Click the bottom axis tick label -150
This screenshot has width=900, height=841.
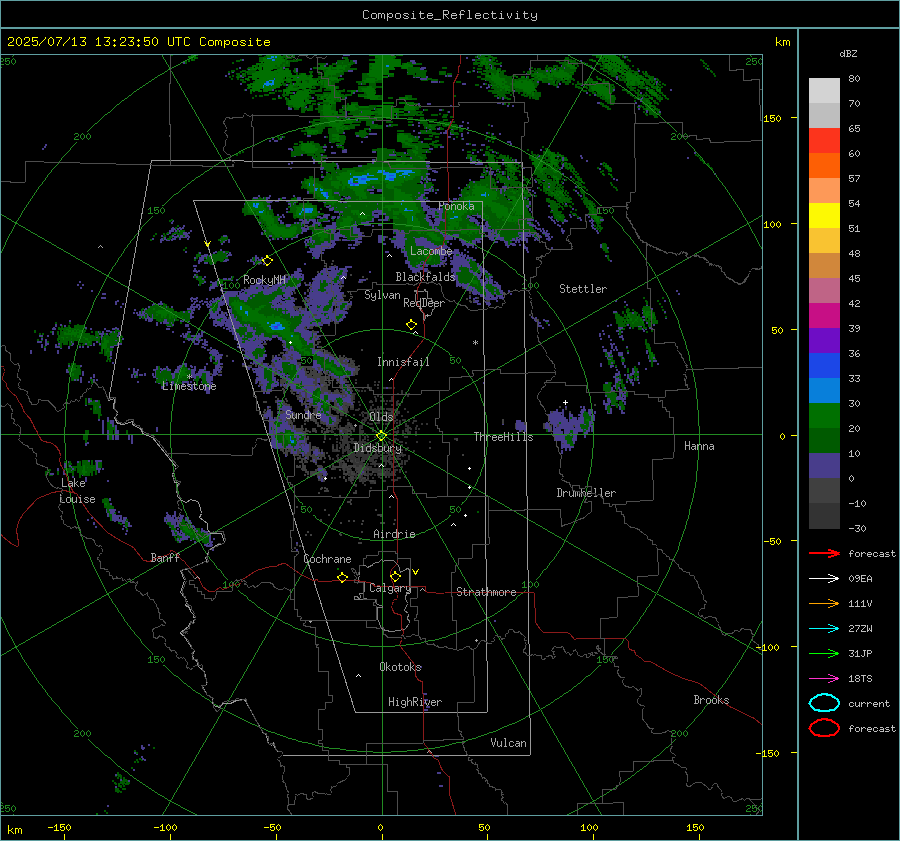click(59, 827)
